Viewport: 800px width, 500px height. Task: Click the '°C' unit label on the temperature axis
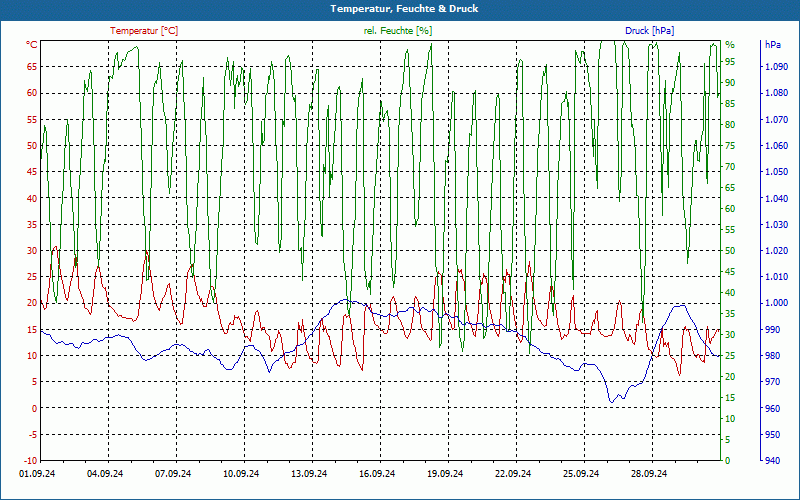point(32,45)
